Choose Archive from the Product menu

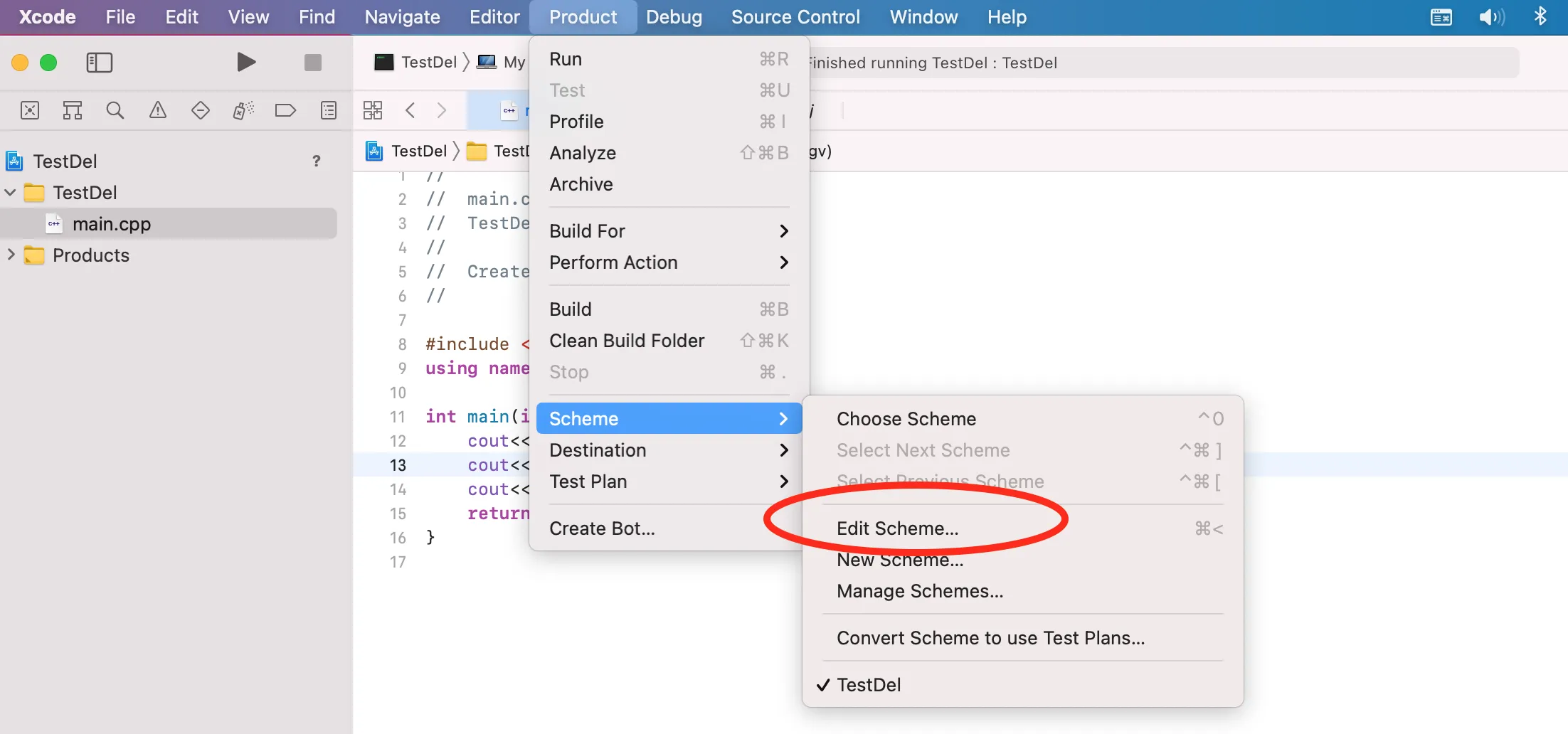click(669, 184)
